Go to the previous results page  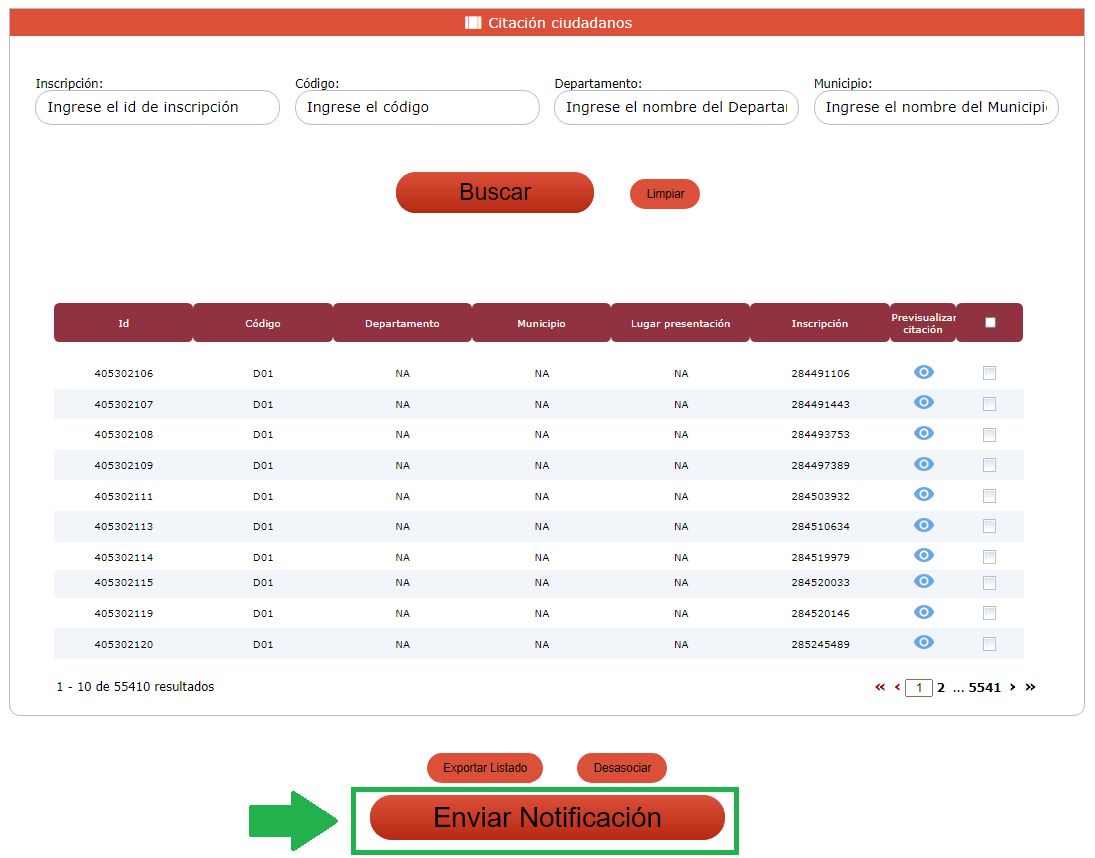pyautogui.click(x=897, y=687)
